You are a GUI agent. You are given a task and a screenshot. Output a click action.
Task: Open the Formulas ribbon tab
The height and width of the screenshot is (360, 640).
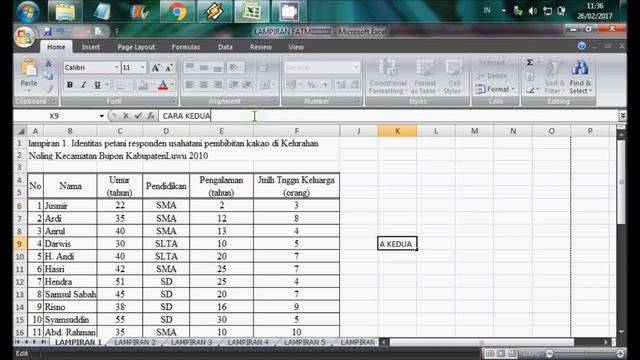(x=186, y=47)
